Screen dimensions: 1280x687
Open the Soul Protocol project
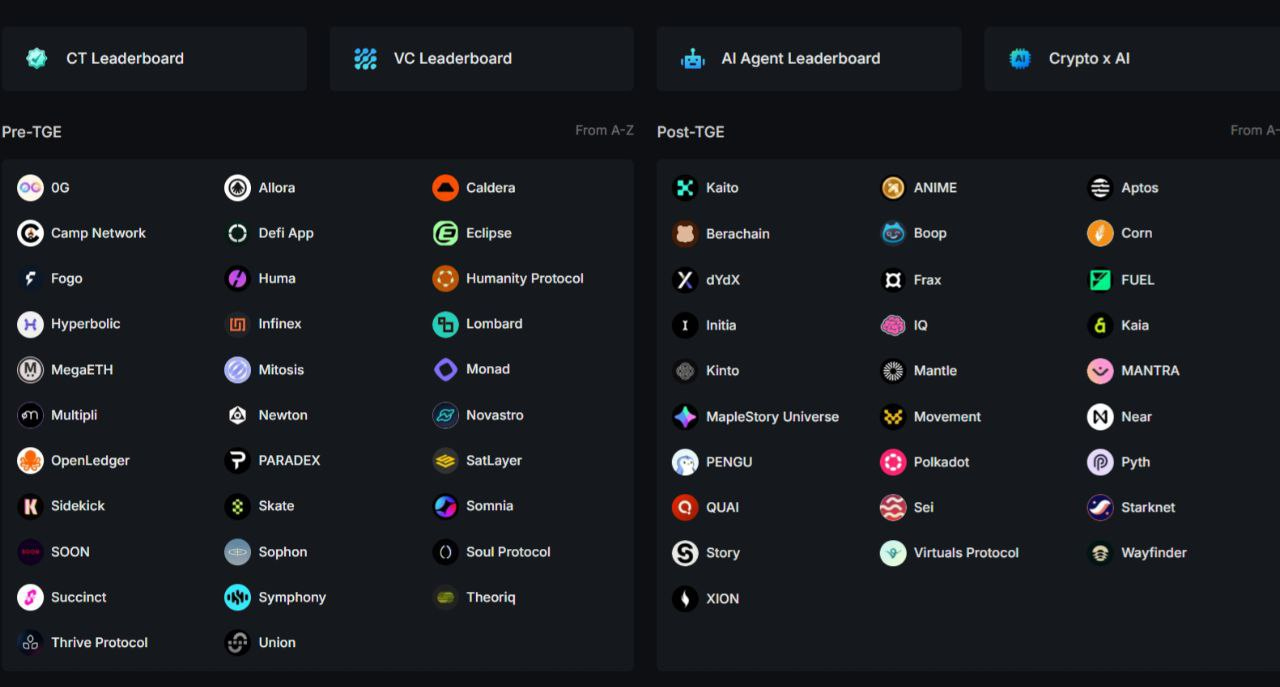click(492, 552)
